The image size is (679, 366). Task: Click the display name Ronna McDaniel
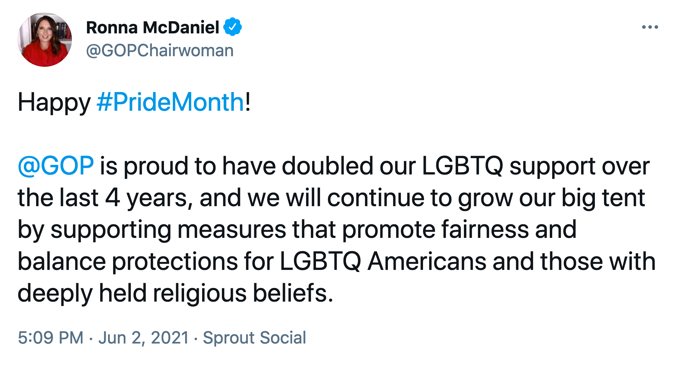pos(152,27)
